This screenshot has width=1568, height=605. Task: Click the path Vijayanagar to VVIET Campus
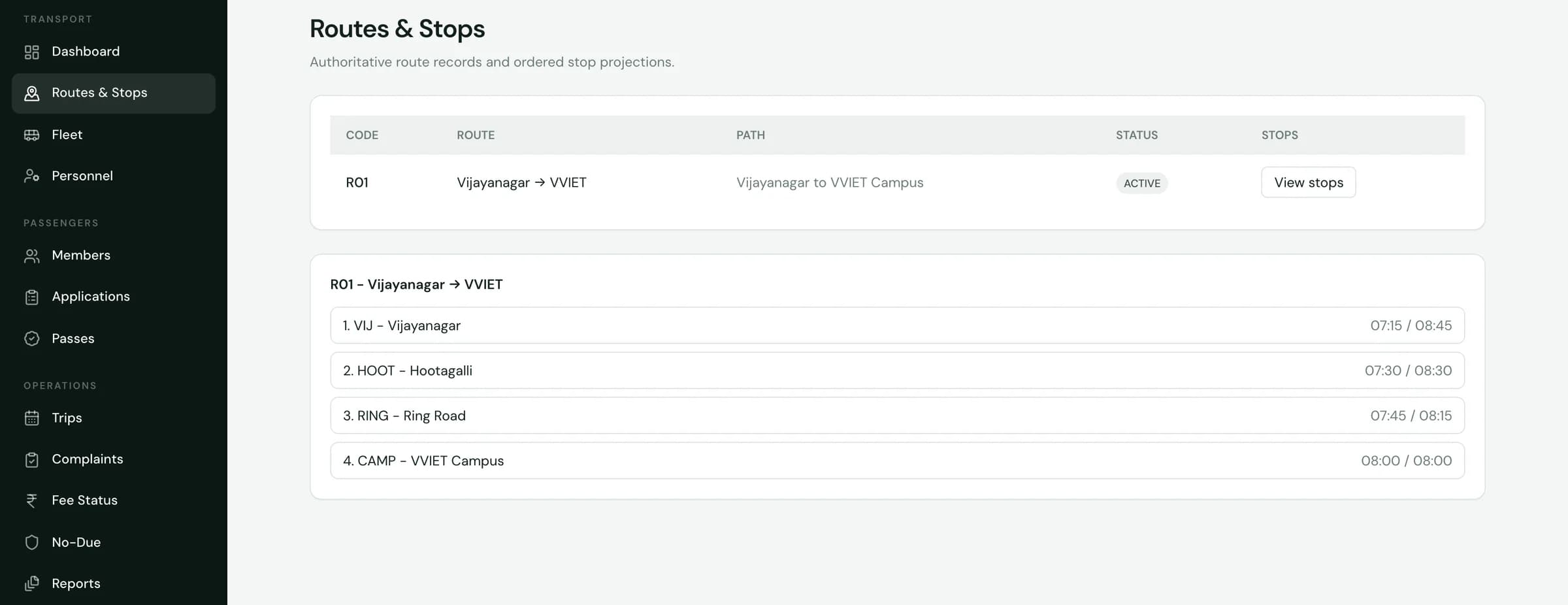pyautogui.click(x=830, y=183)
